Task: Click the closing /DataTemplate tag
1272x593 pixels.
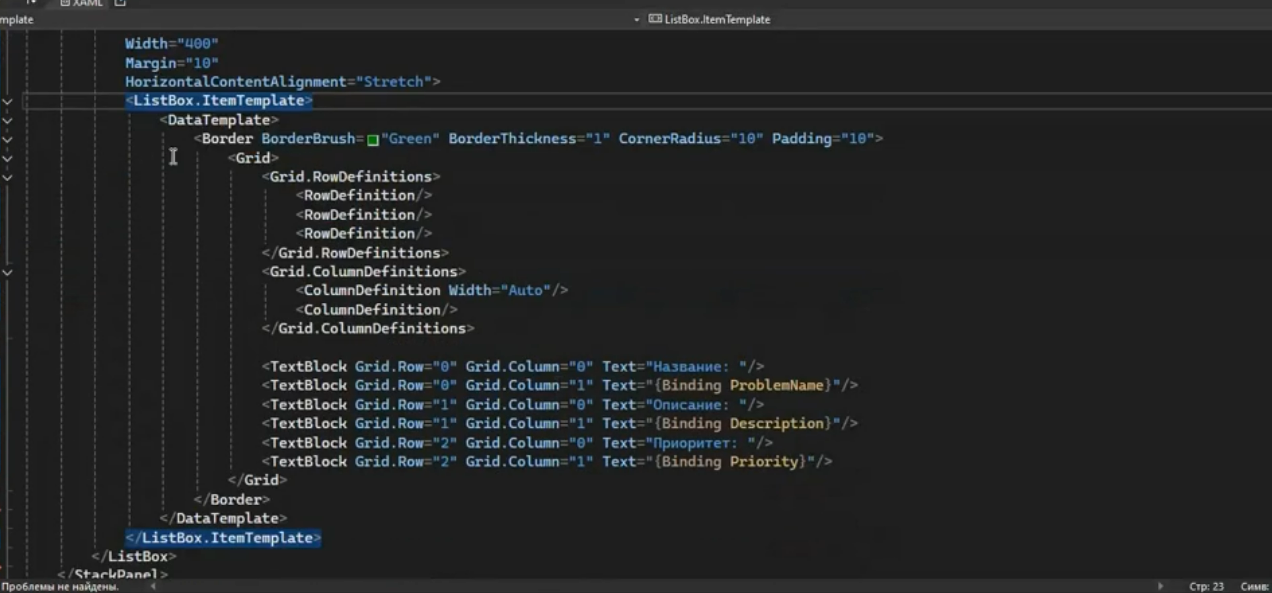Action: [x=223, y=519]
